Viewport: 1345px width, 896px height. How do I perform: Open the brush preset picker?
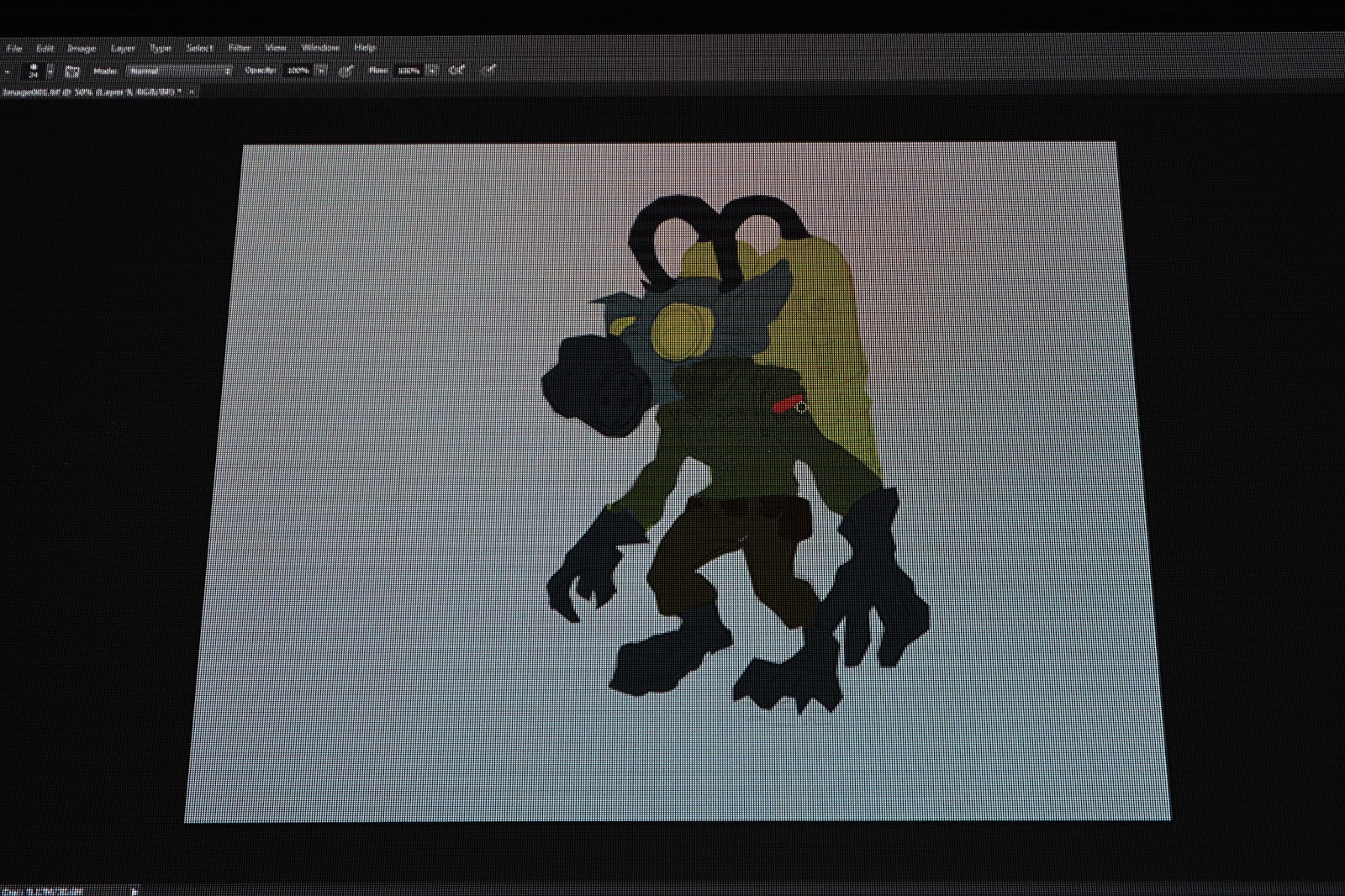pos(39,71)
